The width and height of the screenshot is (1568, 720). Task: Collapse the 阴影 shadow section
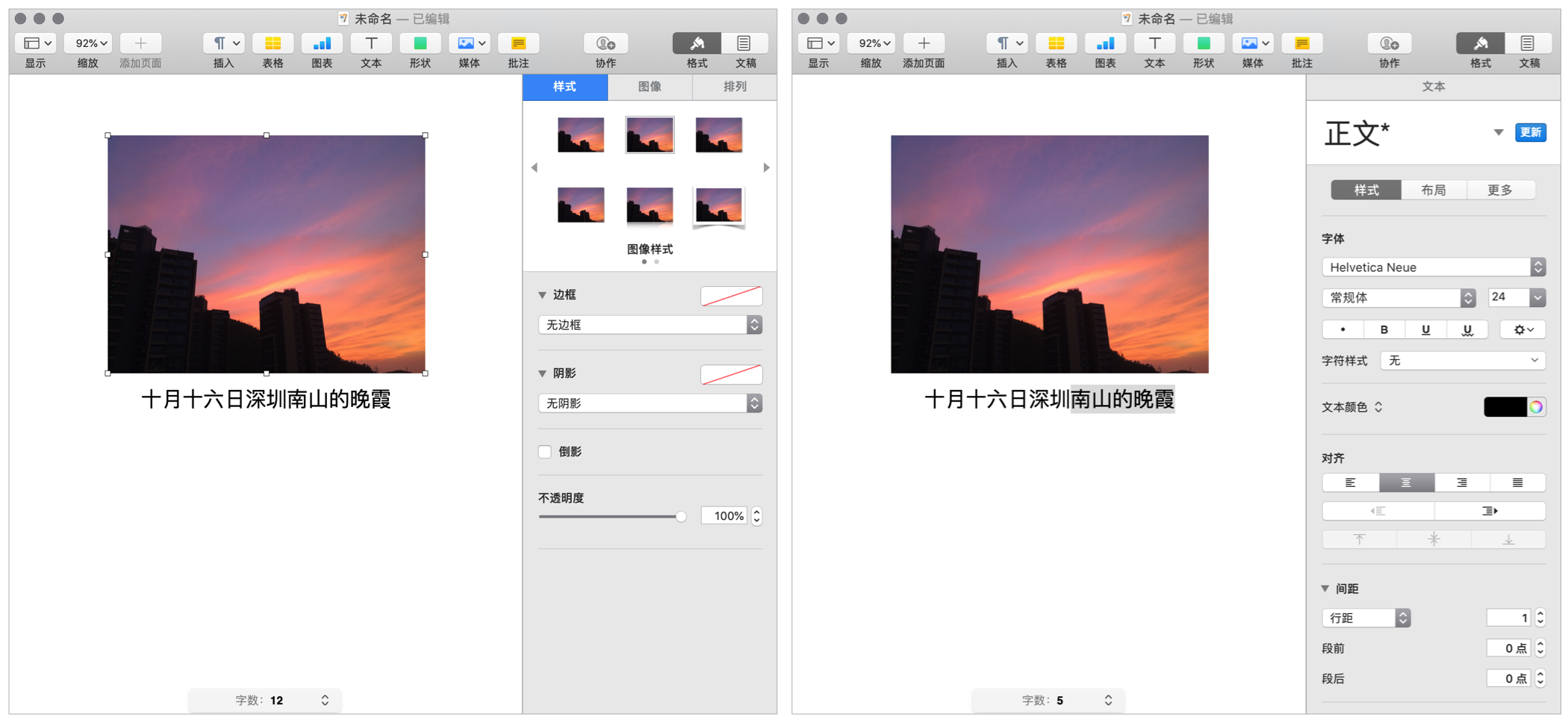point(543,373)
